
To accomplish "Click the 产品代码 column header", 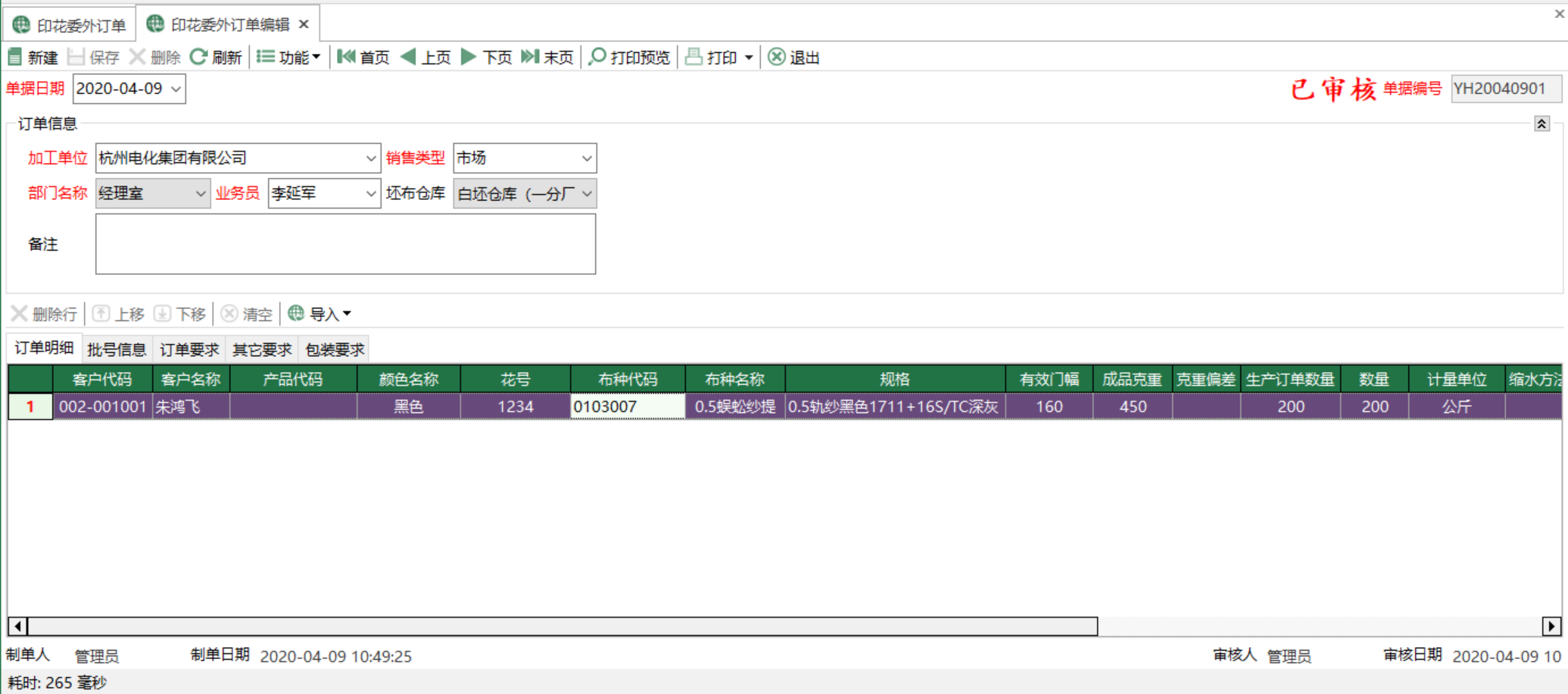I will click(293, 379).
